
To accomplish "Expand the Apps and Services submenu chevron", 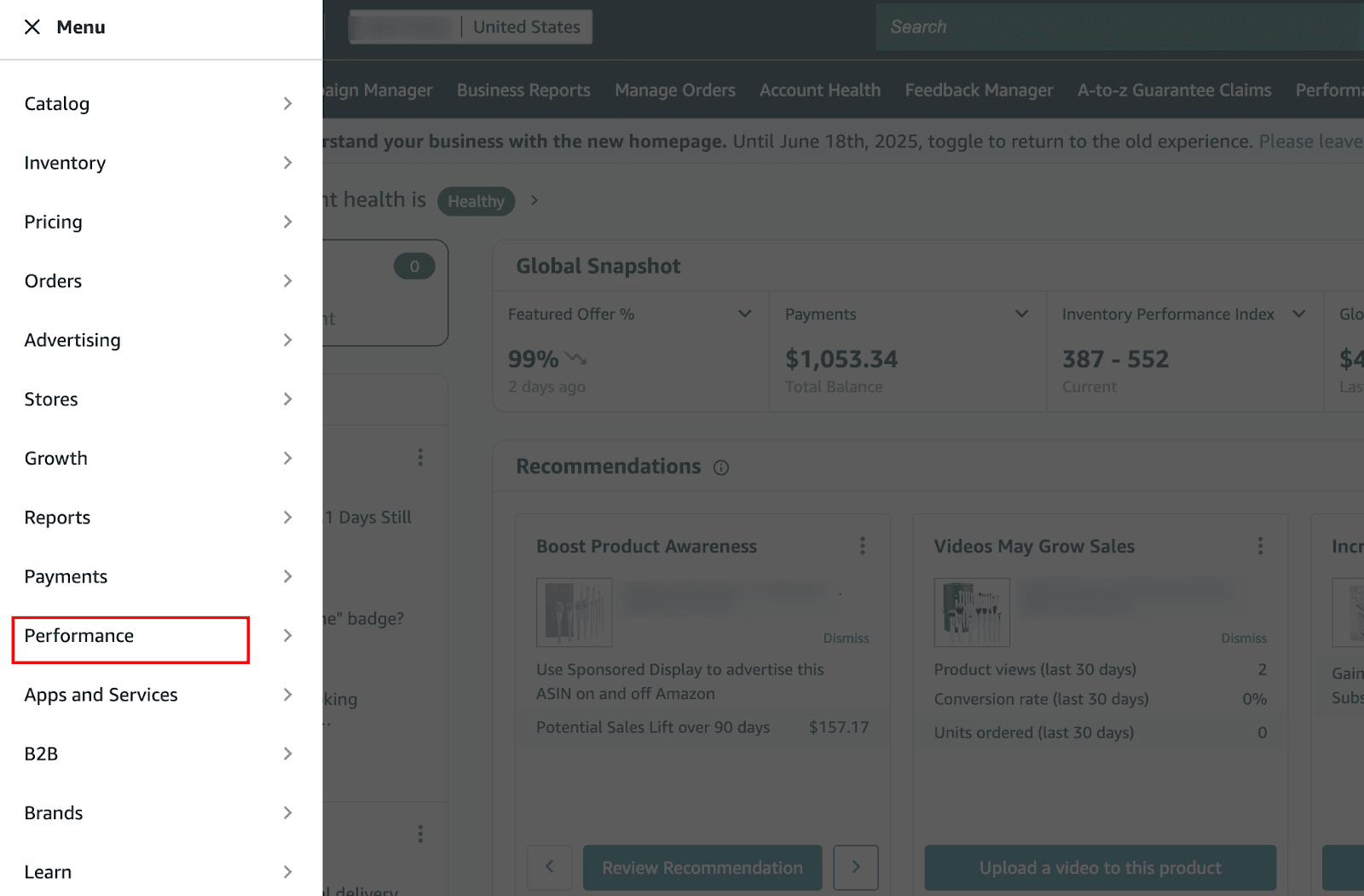I will [288, 695].
